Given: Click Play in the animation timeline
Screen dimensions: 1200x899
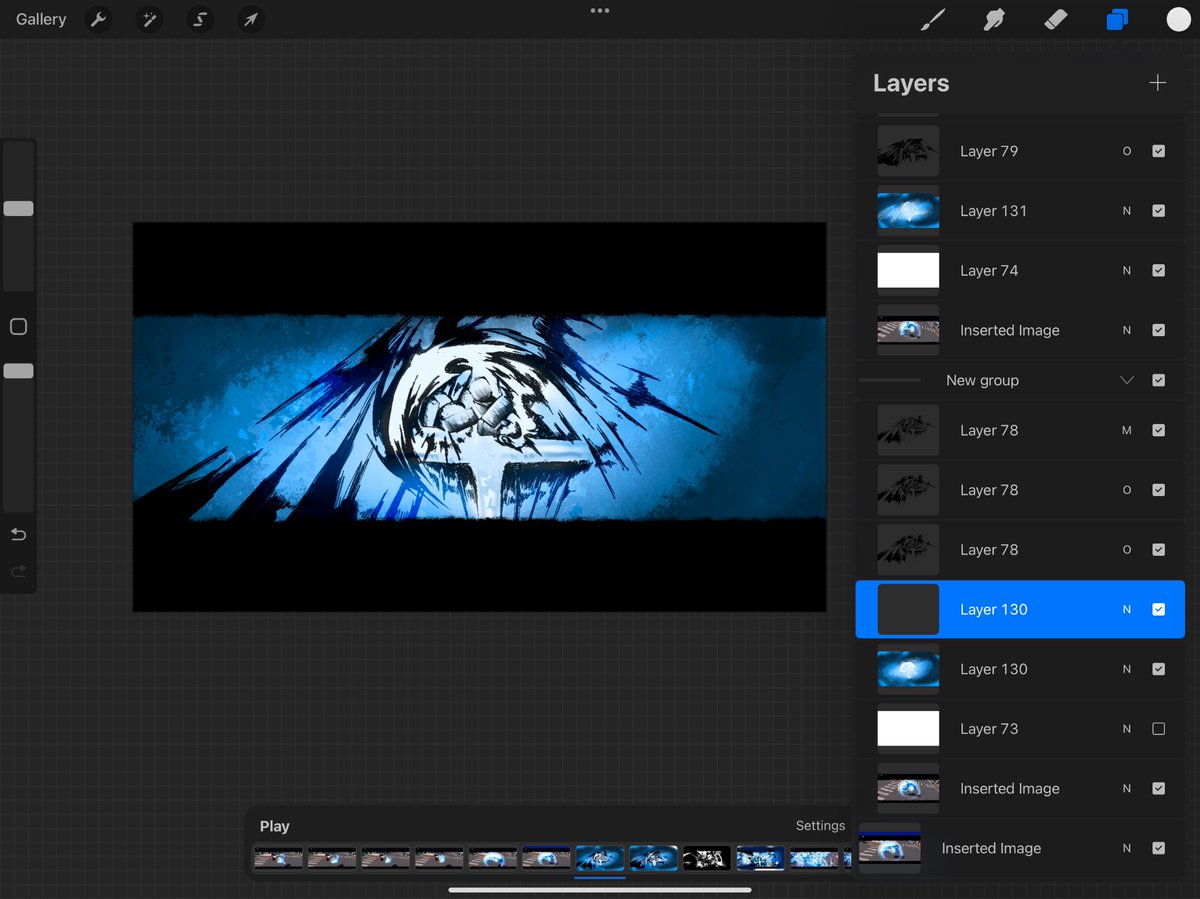Looking at the screenshot, I should (274, 826).
